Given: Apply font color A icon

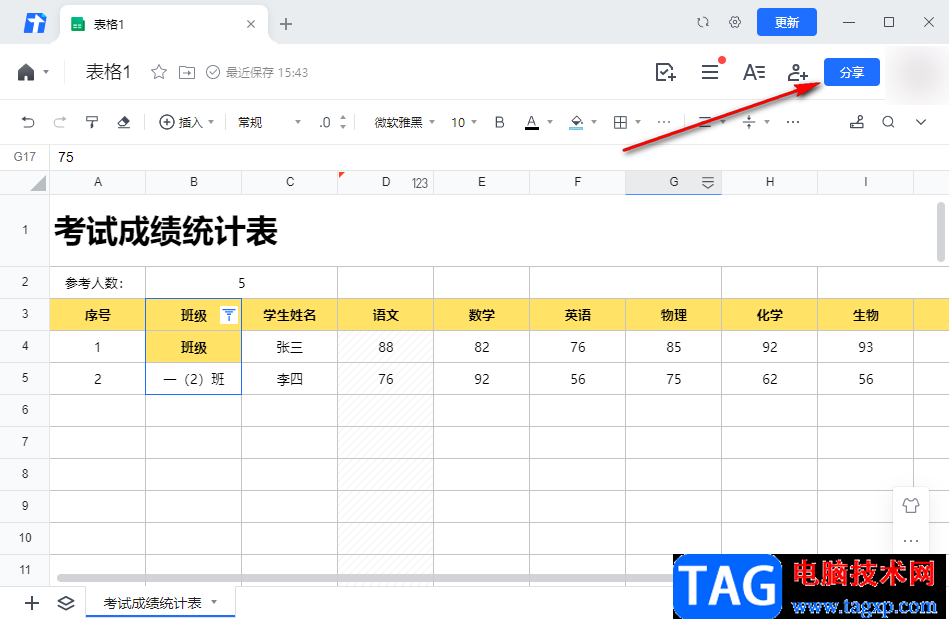Looking at the screenshot, I should point(531,122).
